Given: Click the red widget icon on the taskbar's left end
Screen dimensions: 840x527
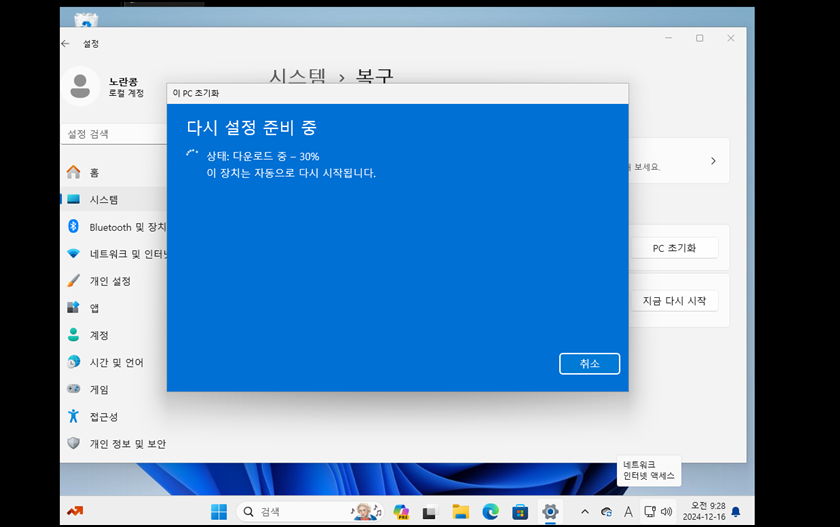Looking at the screenshot, I should [x=75, y=511].
